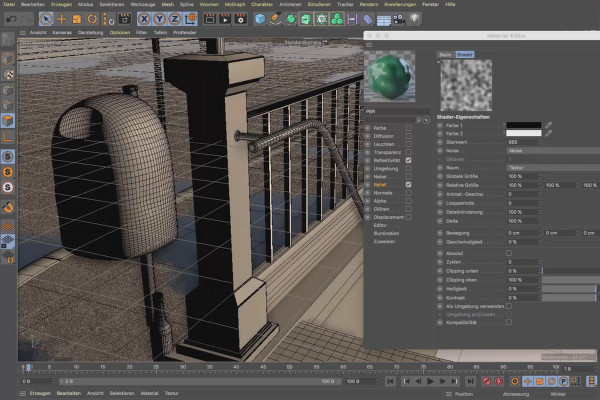This screenshot has height=400, width=600.
Task: Expand the Farbe 2 color disclosure arrow
Action: coord(503,134)
